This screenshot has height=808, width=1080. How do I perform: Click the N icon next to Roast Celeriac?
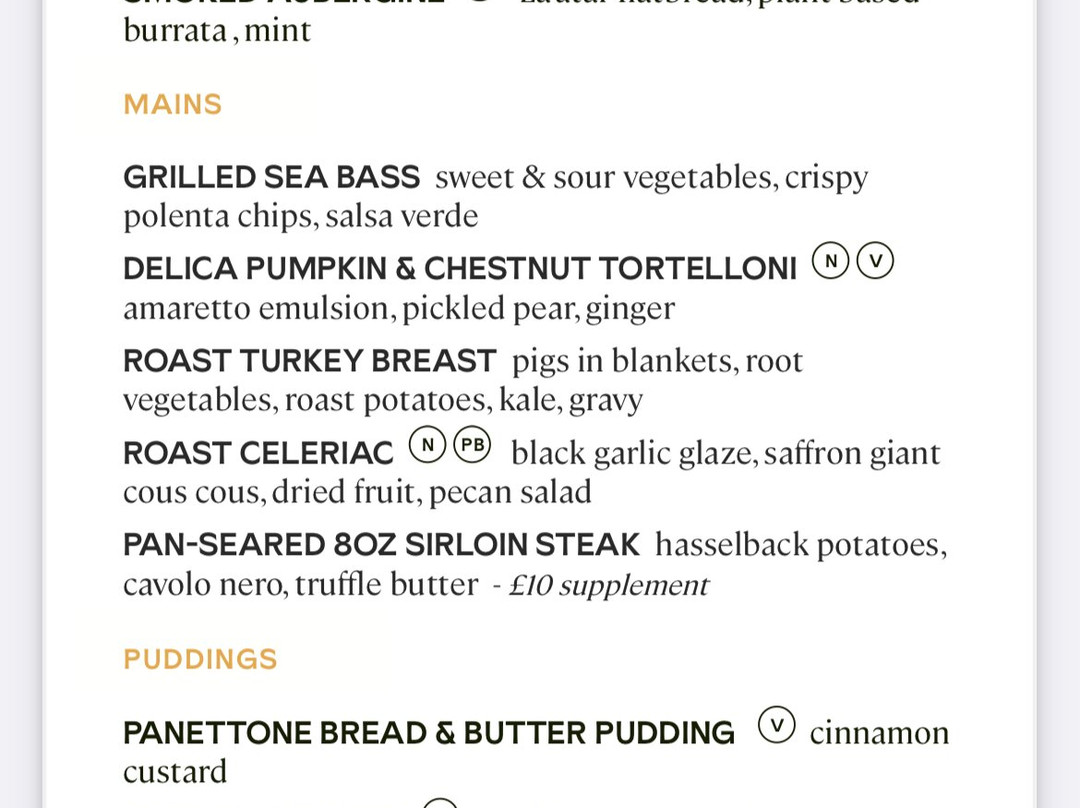pyautogui.click(x=428, y=445)
